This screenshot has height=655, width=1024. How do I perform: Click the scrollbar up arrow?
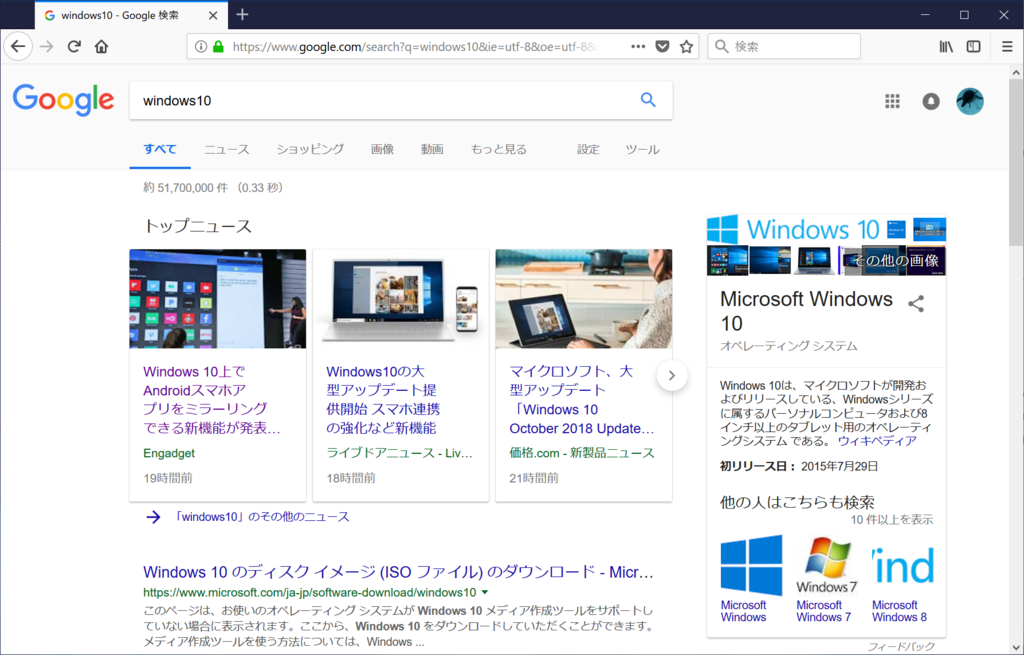[x=1016, y=72]
